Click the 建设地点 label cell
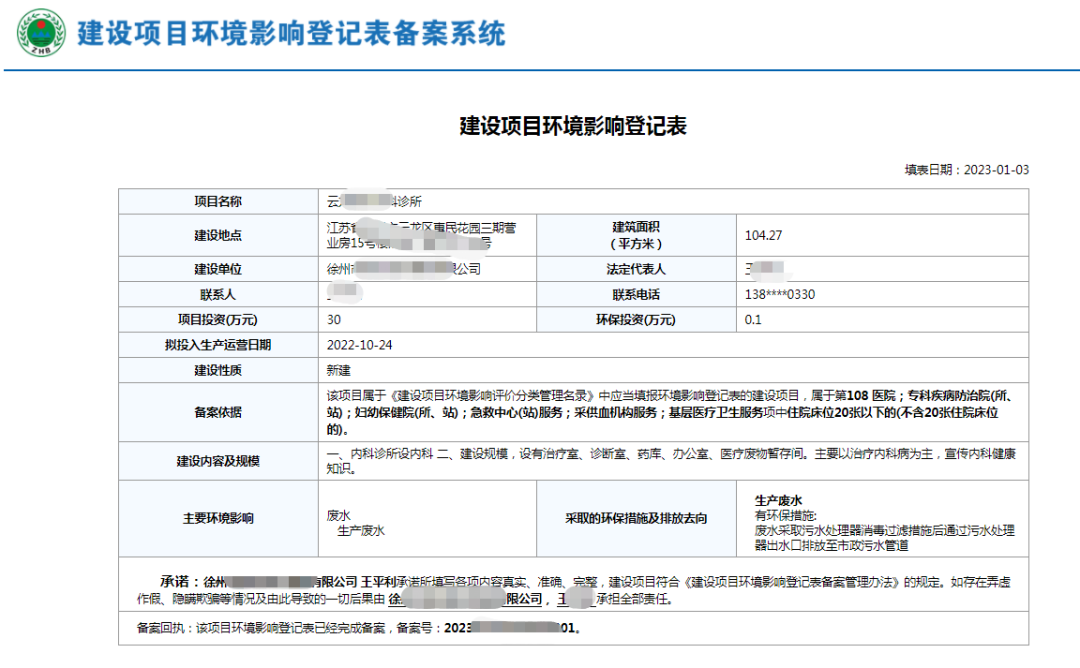This screenshot has height=668, width=1080. coord(217,236)
